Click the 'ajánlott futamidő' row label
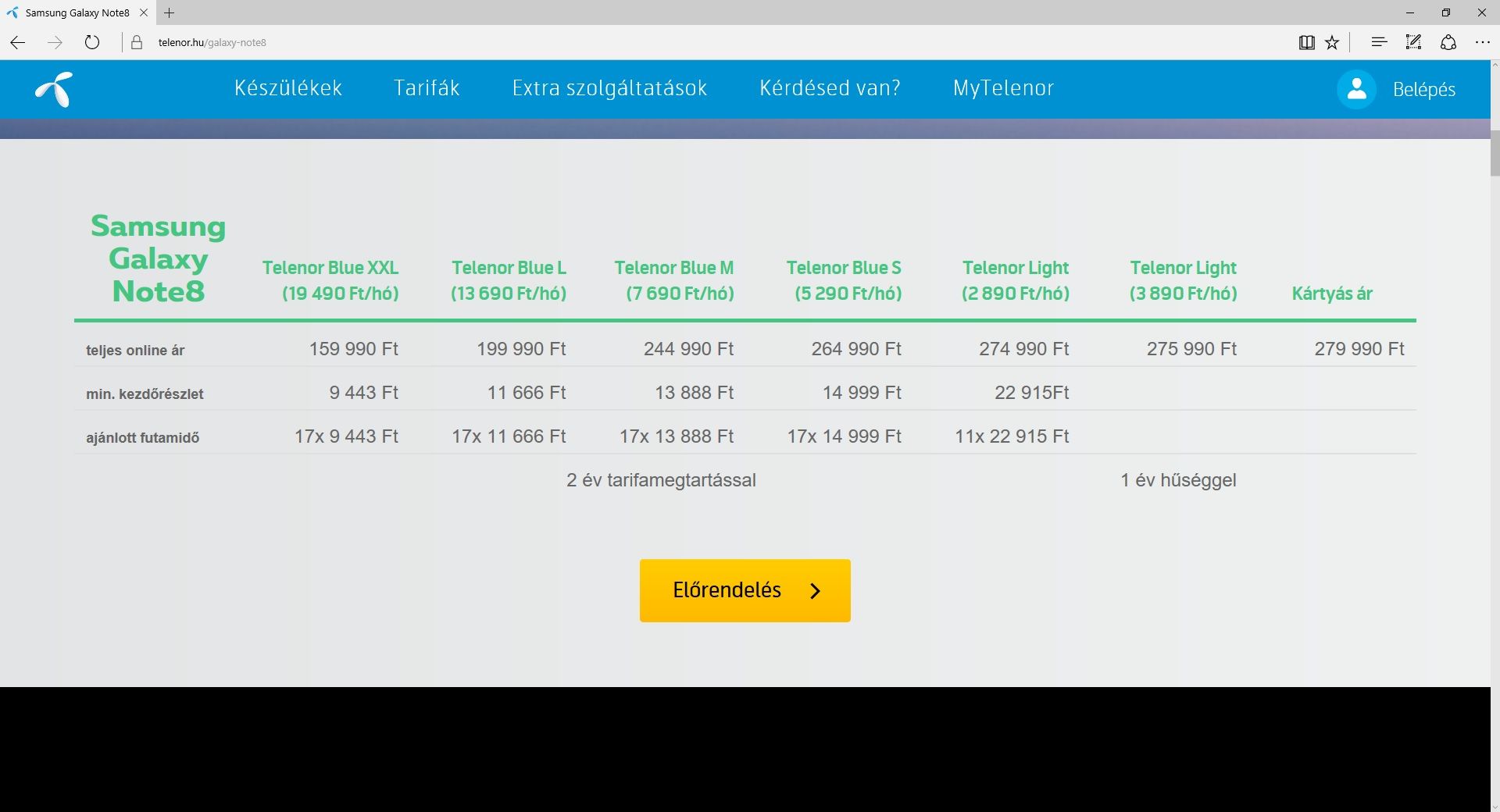 pyautogui.click(x=142, y=438)
